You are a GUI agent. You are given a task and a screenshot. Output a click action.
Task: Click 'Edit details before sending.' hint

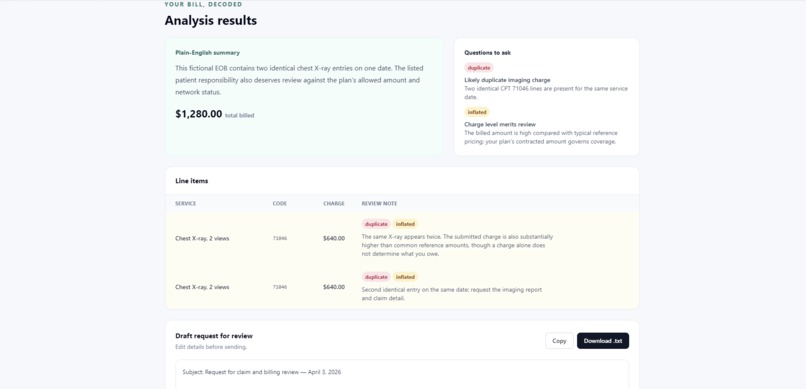211,347
